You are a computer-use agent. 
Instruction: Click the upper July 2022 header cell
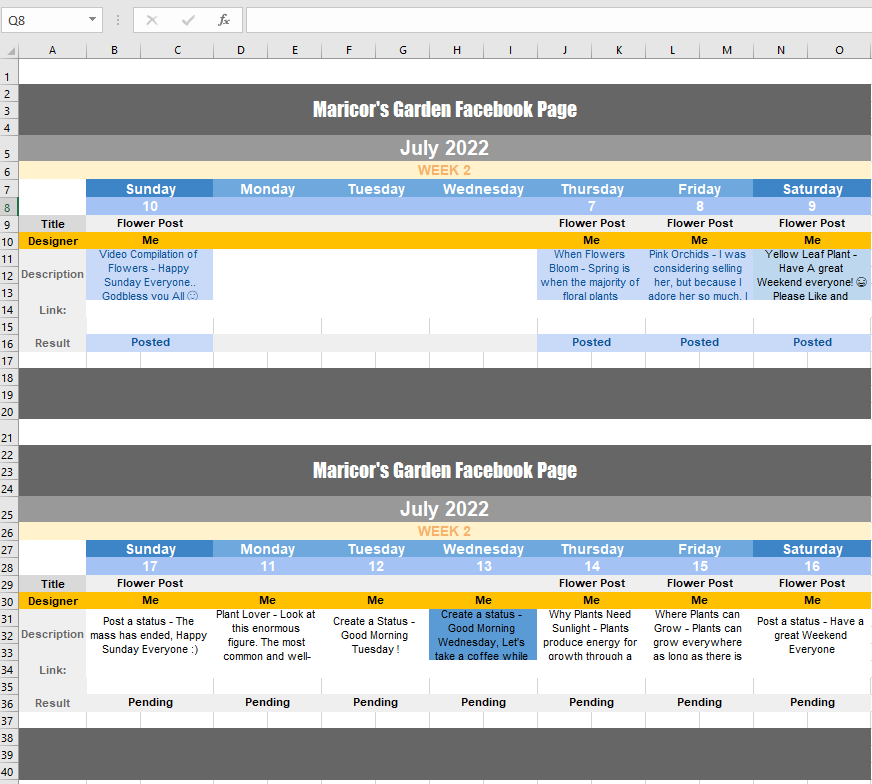point(445,148)
